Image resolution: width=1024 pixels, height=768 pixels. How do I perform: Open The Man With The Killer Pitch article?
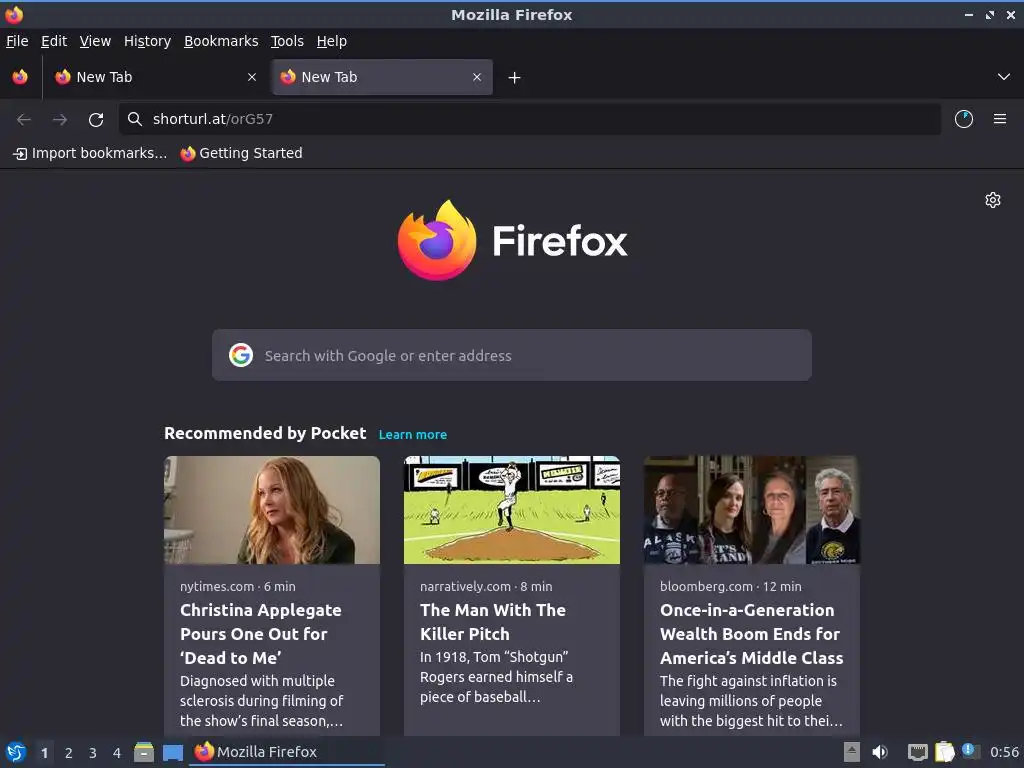tap(492, 622)
